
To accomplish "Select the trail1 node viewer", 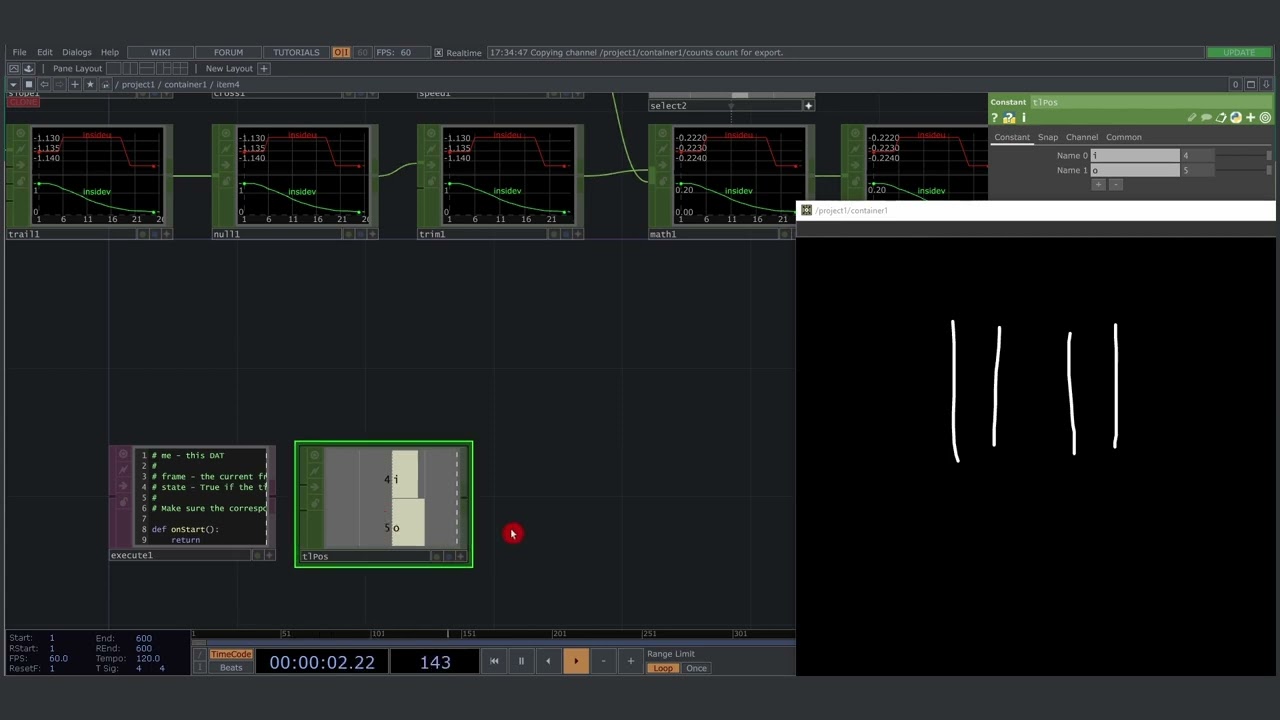I will [97, 175].
